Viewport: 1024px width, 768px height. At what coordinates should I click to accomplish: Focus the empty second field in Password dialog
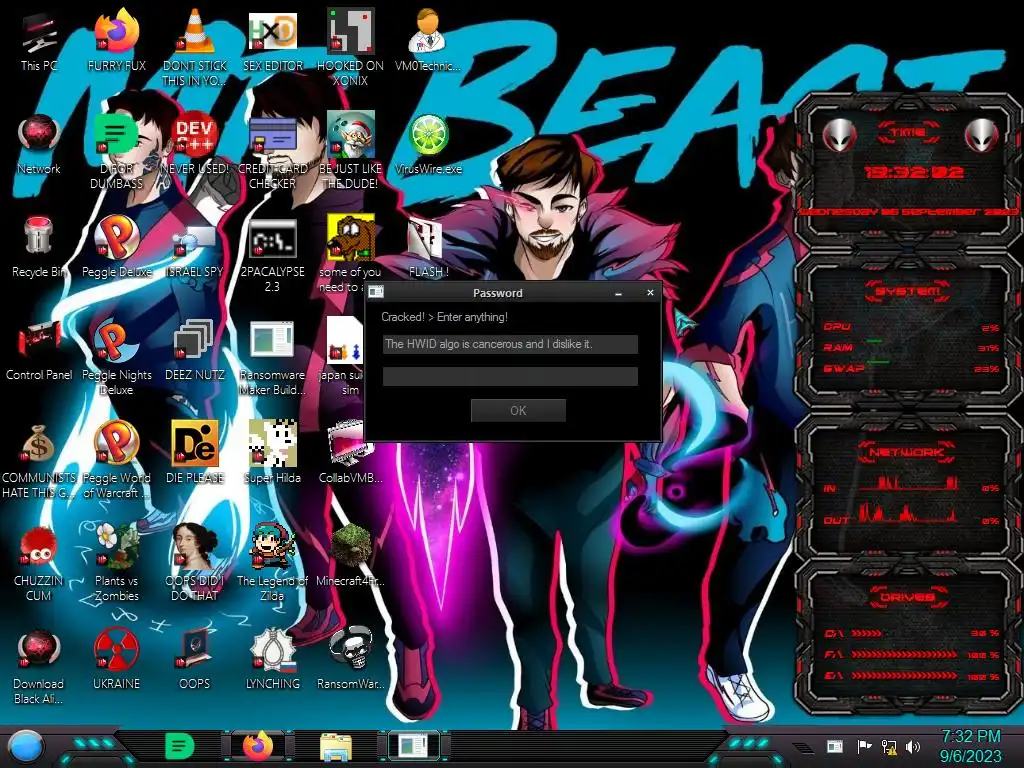510,376
